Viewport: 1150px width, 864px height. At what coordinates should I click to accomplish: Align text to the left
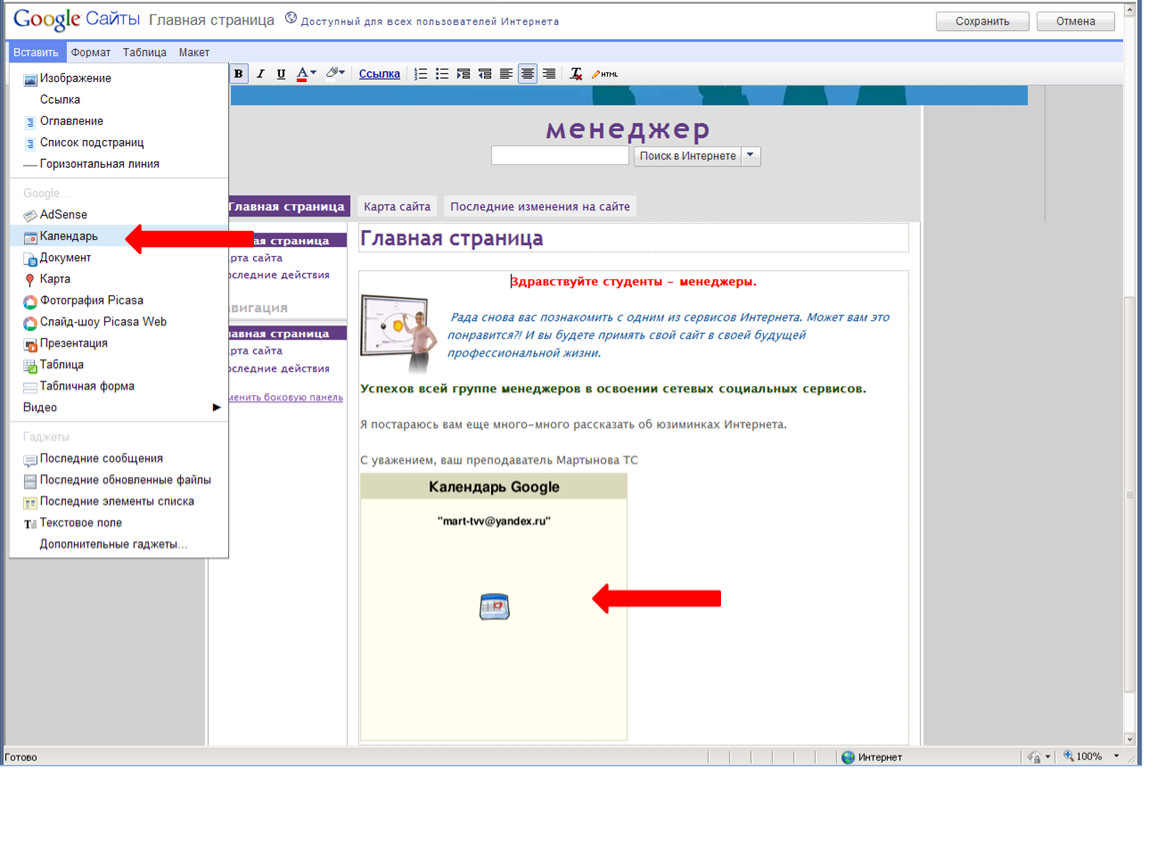[506, 74]
